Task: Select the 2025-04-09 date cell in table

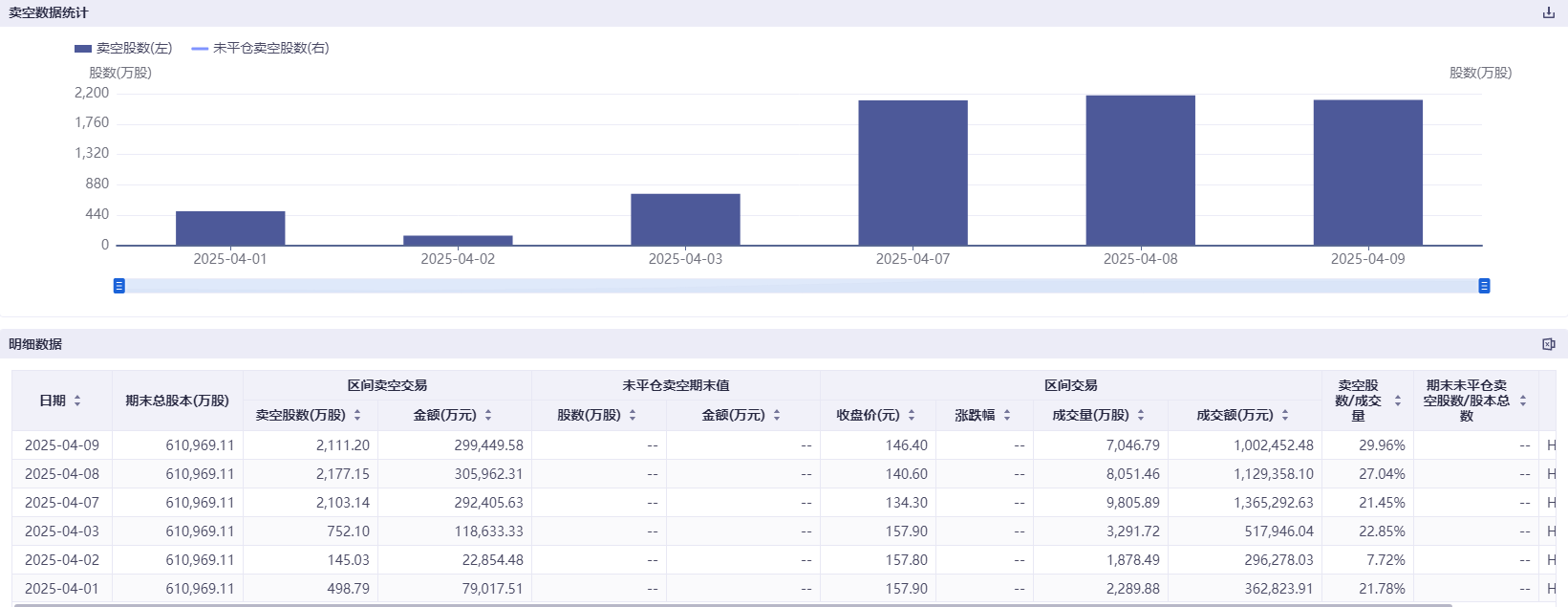Action: (62, 445)
